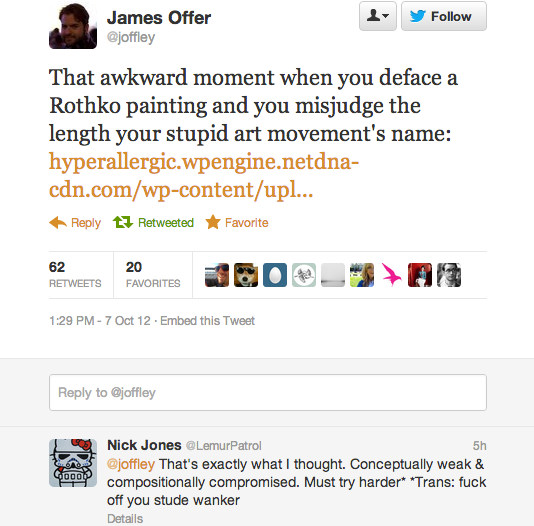Open the pink bird avatar profile

click(391, 275)
